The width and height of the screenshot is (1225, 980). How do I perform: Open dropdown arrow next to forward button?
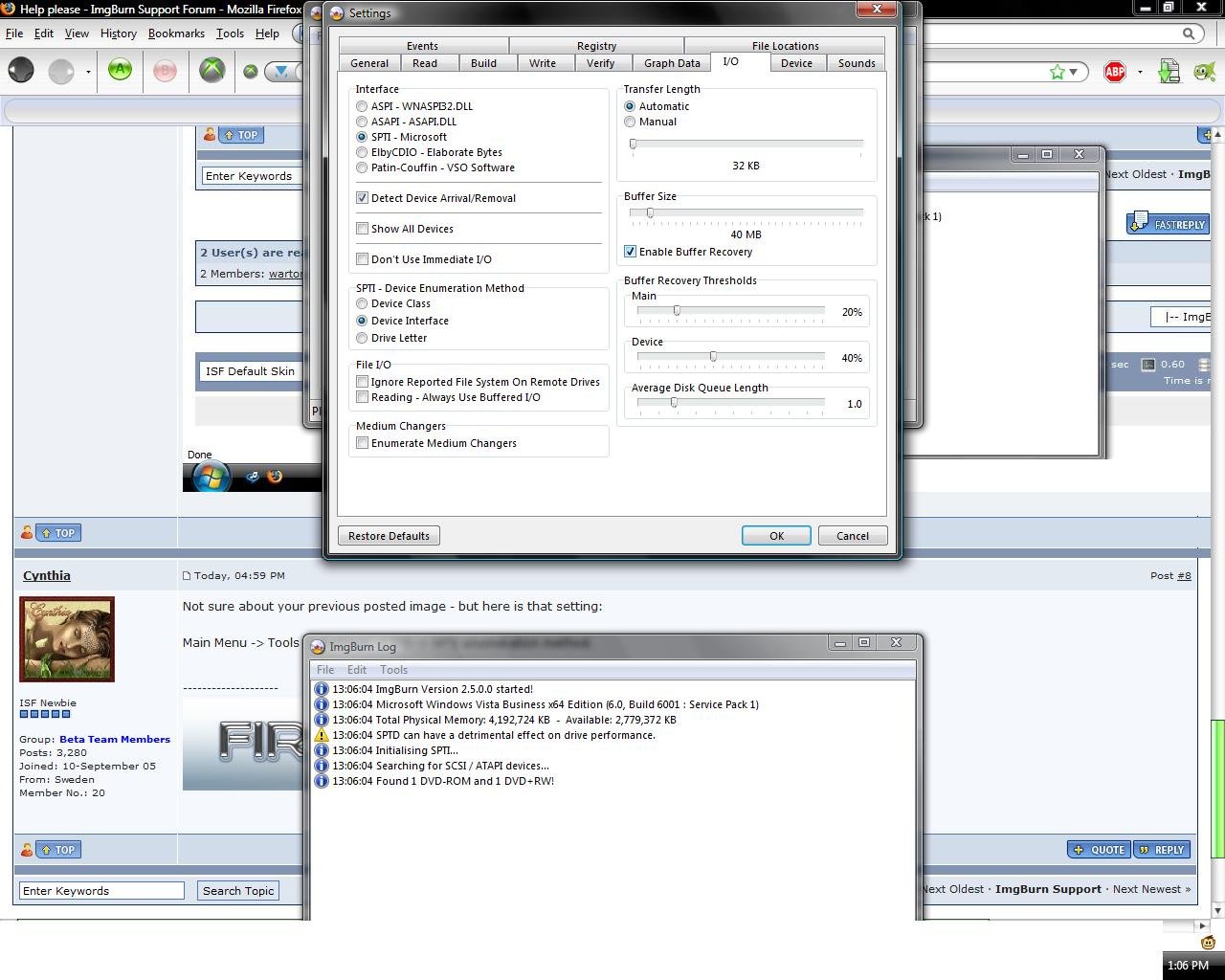pyautogui.click(x=88, y=72)
